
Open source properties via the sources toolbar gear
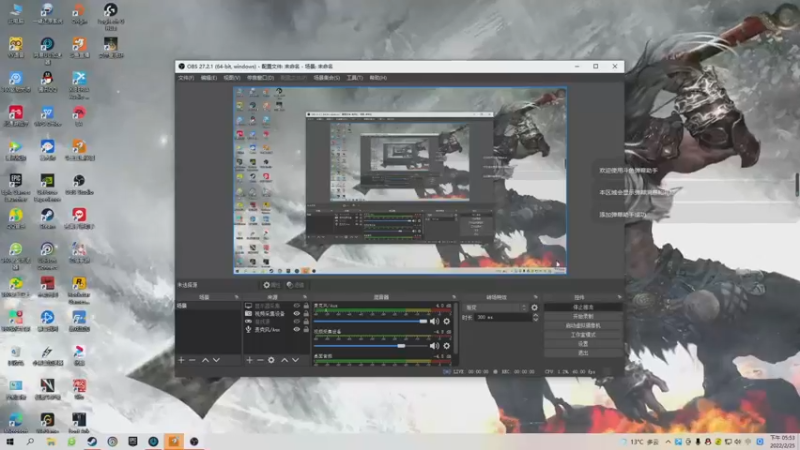pos(271,360)
